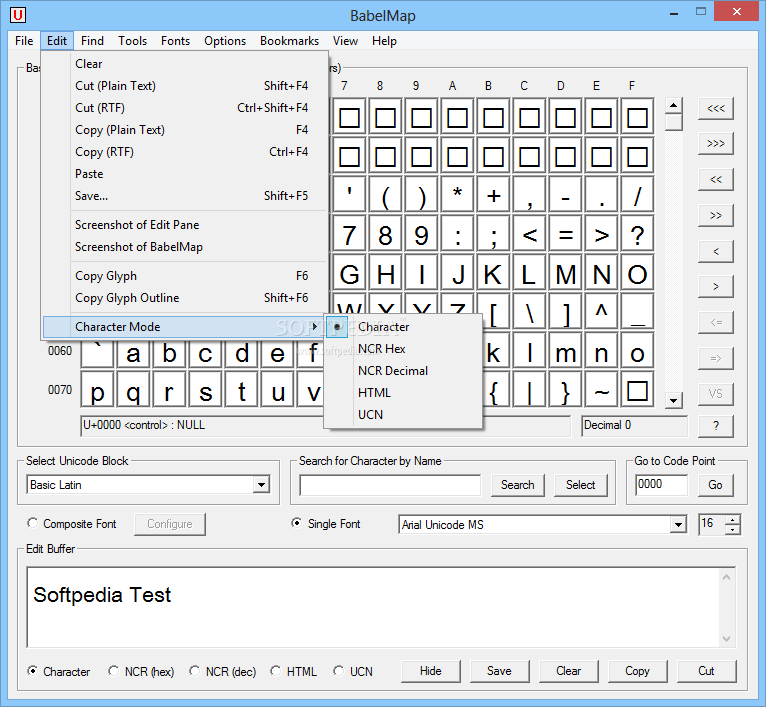Screen dimensions: 766x707
Task: Click the VS variation selector button
Action: pos(716,394)
